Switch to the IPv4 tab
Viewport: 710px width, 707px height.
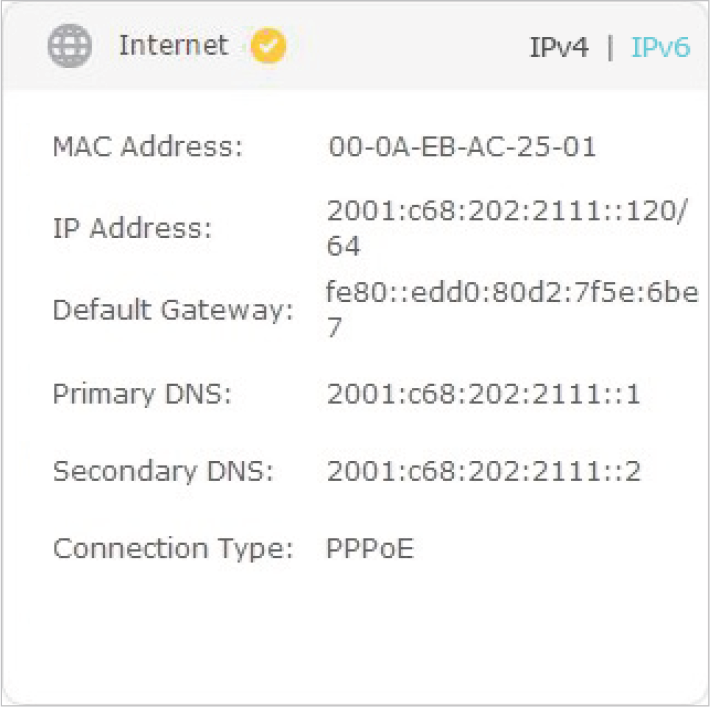pyautogui.click(x=559, y=47)
